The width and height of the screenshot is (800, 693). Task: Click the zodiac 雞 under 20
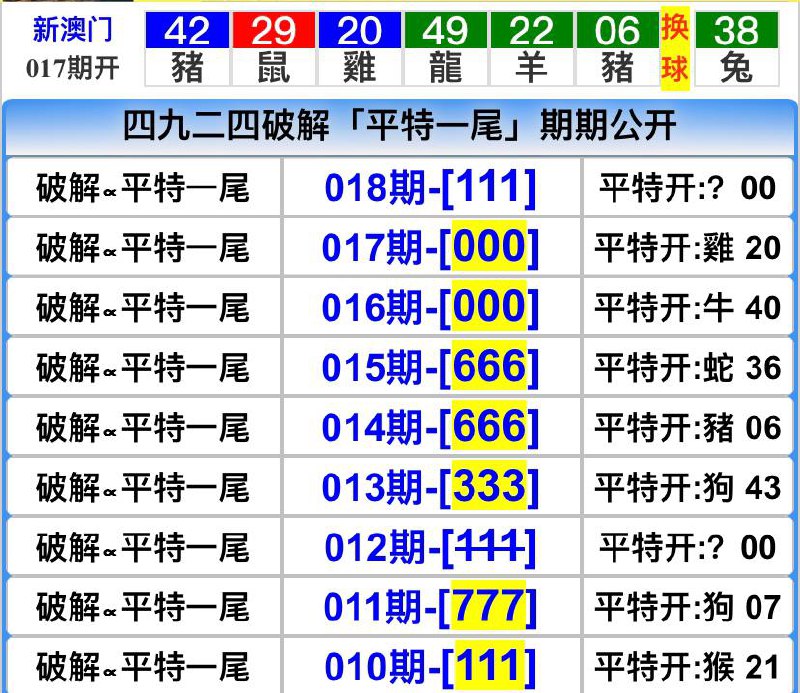[x=359, y=67]
